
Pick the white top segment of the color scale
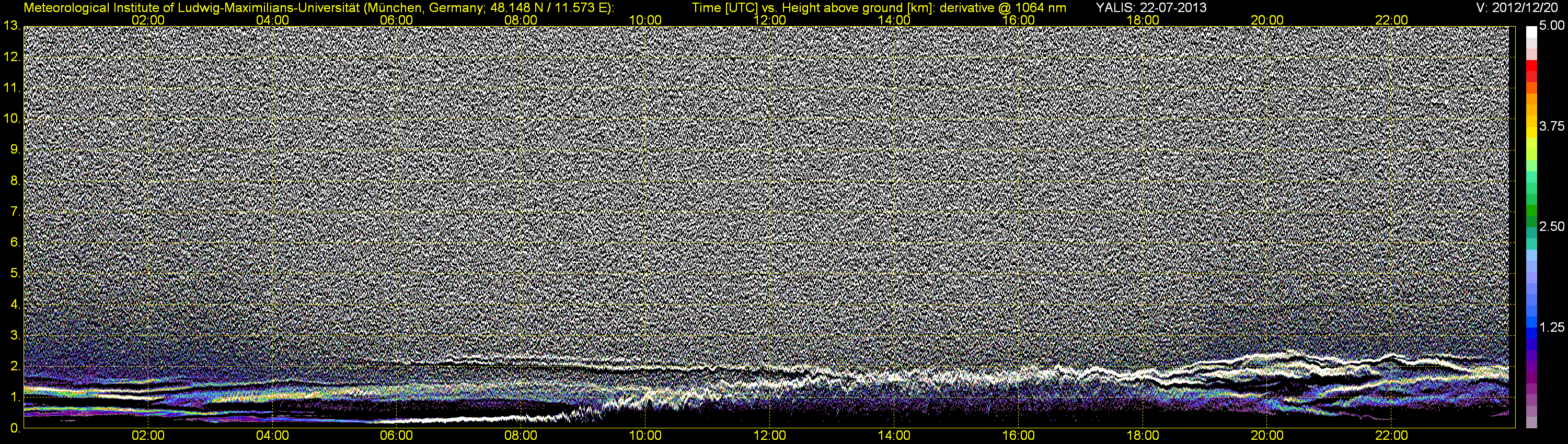click(x=1531, y=32)
